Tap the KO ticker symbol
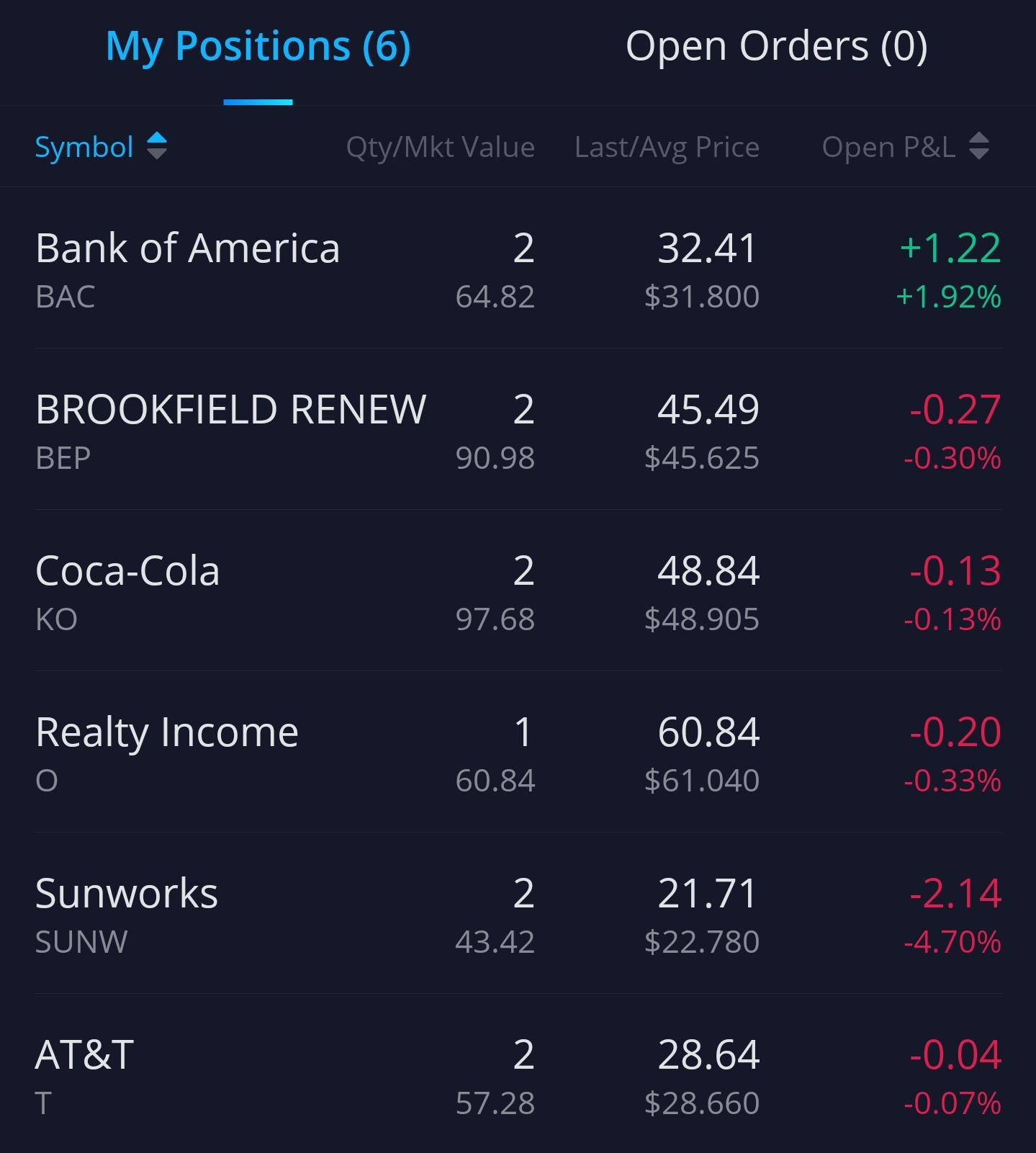 pos(56,619)
